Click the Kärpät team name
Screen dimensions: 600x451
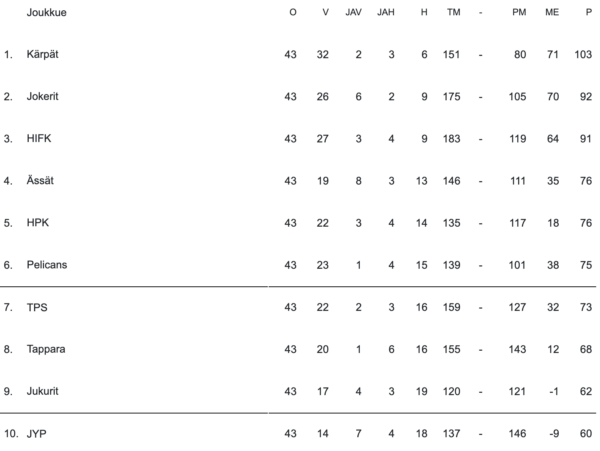[43, 54]
